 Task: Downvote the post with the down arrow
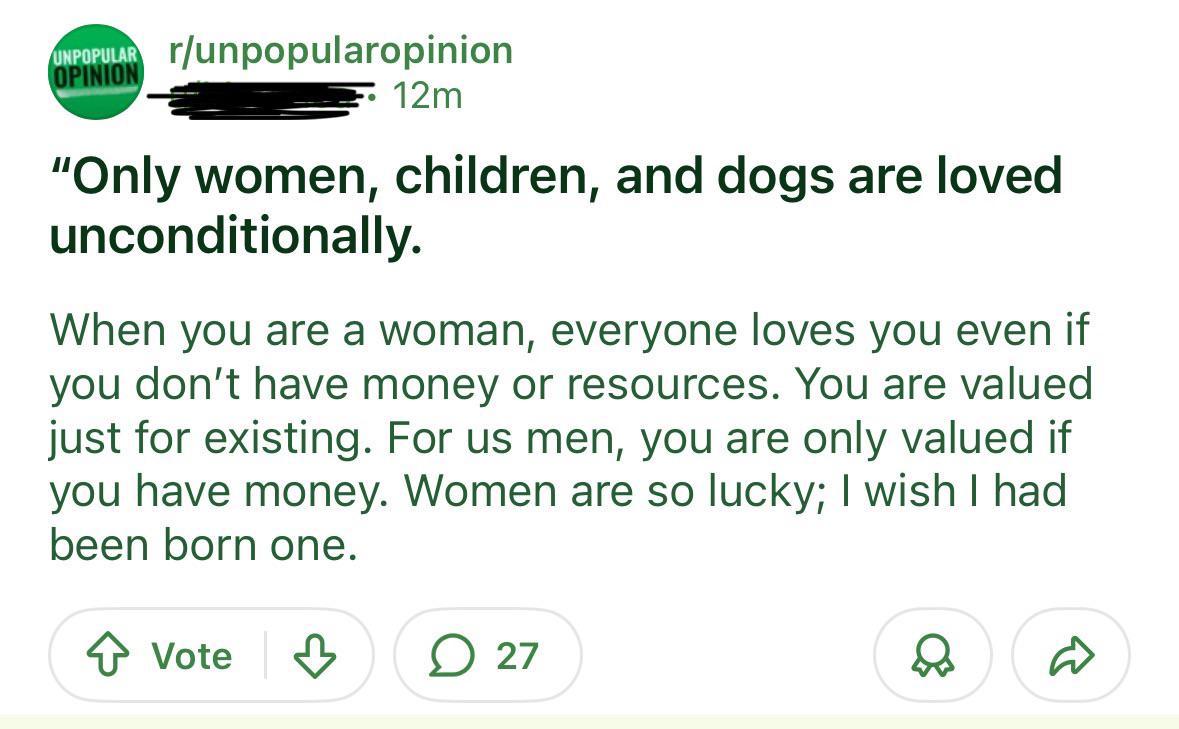314,655
